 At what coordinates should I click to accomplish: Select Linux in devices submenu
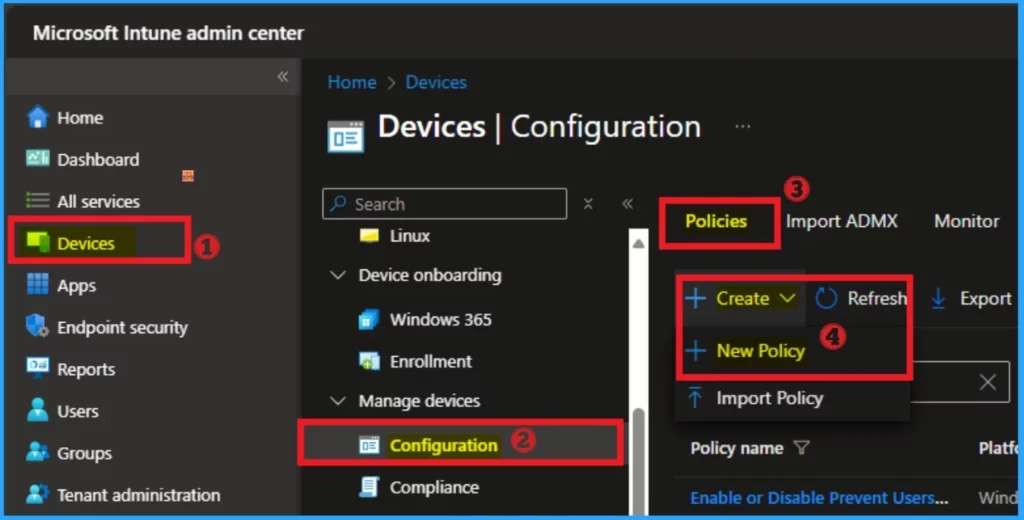pos(409,235)
